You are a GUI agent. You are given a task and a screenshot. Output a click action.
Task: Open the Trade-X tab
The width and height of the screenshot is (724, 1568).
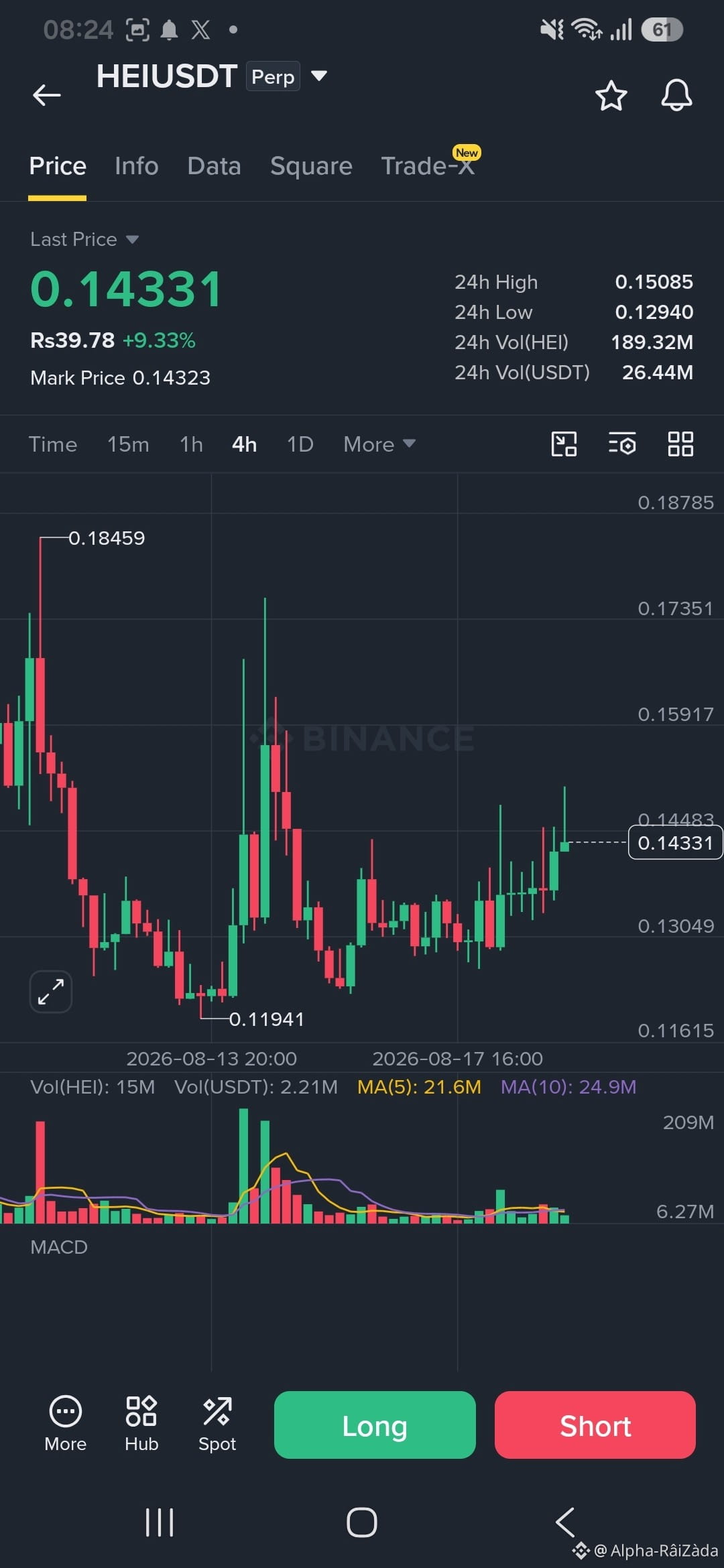coord(428,166)
